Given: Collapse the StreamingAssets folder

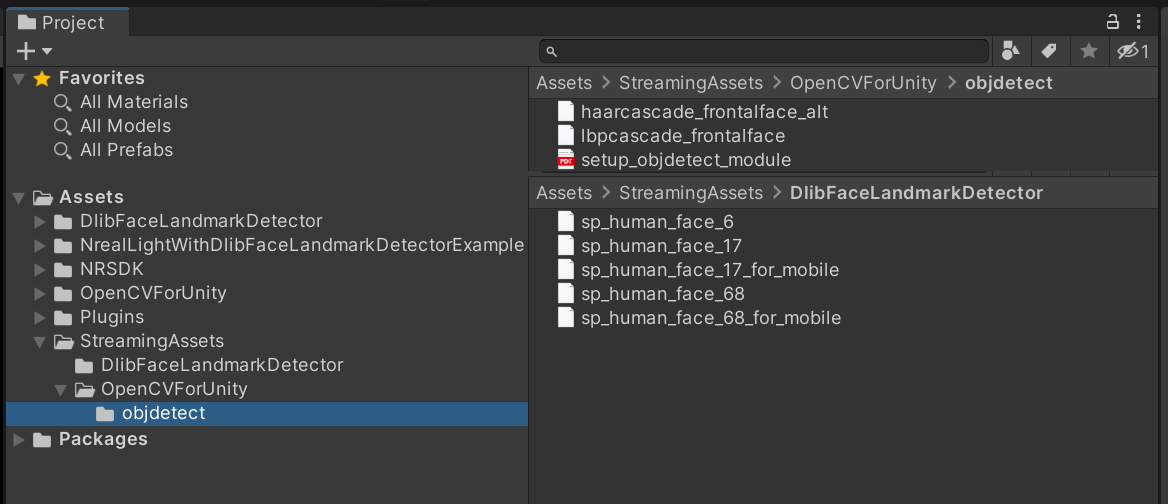Looking at the screenshot, I should pos(40,341).
